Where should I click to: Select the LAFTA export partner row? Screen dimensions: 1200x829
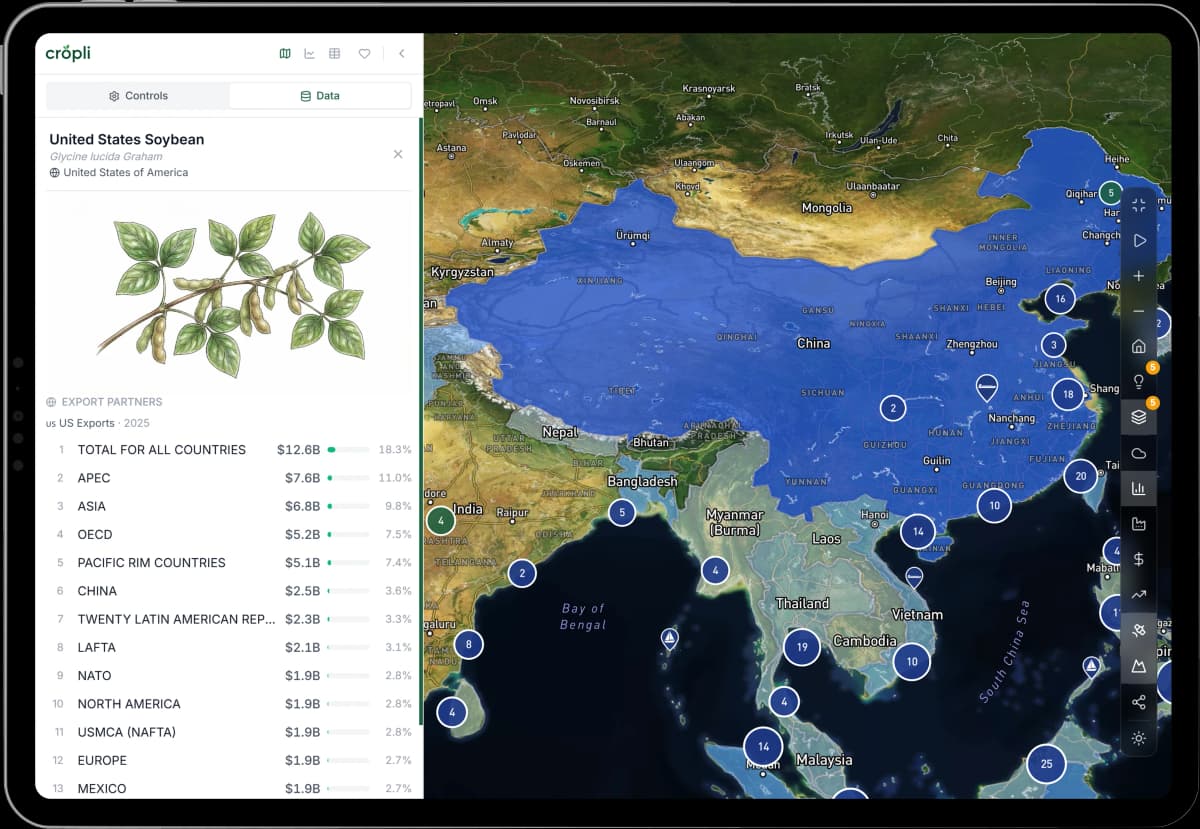coord(231,647)
